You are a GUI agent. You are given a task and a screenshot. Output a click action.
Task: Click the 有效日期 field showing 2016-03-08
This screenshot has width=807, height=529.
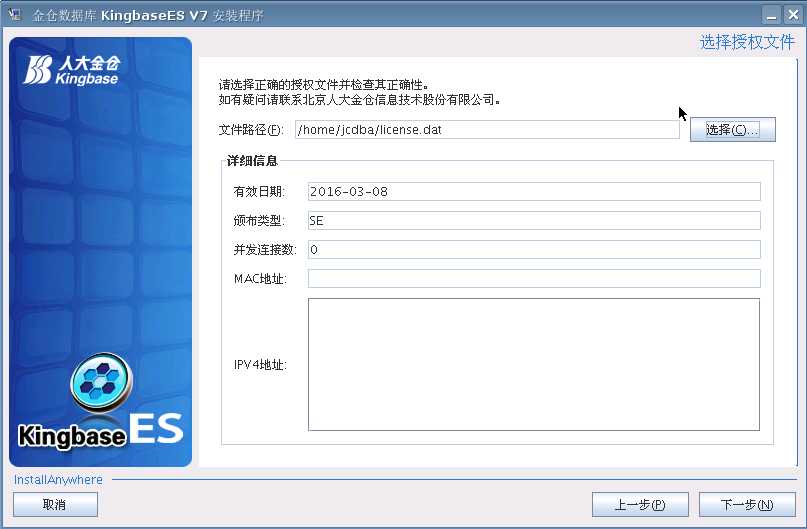(x=534, y=191)
